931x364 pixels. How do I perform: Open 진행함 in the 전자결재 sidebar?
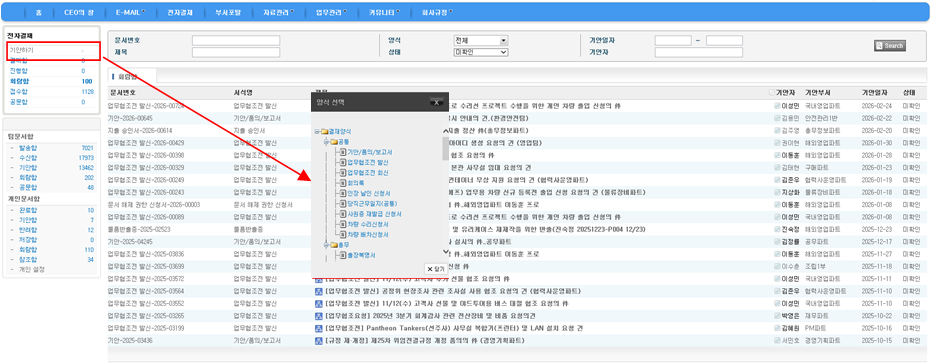(18, 71)
